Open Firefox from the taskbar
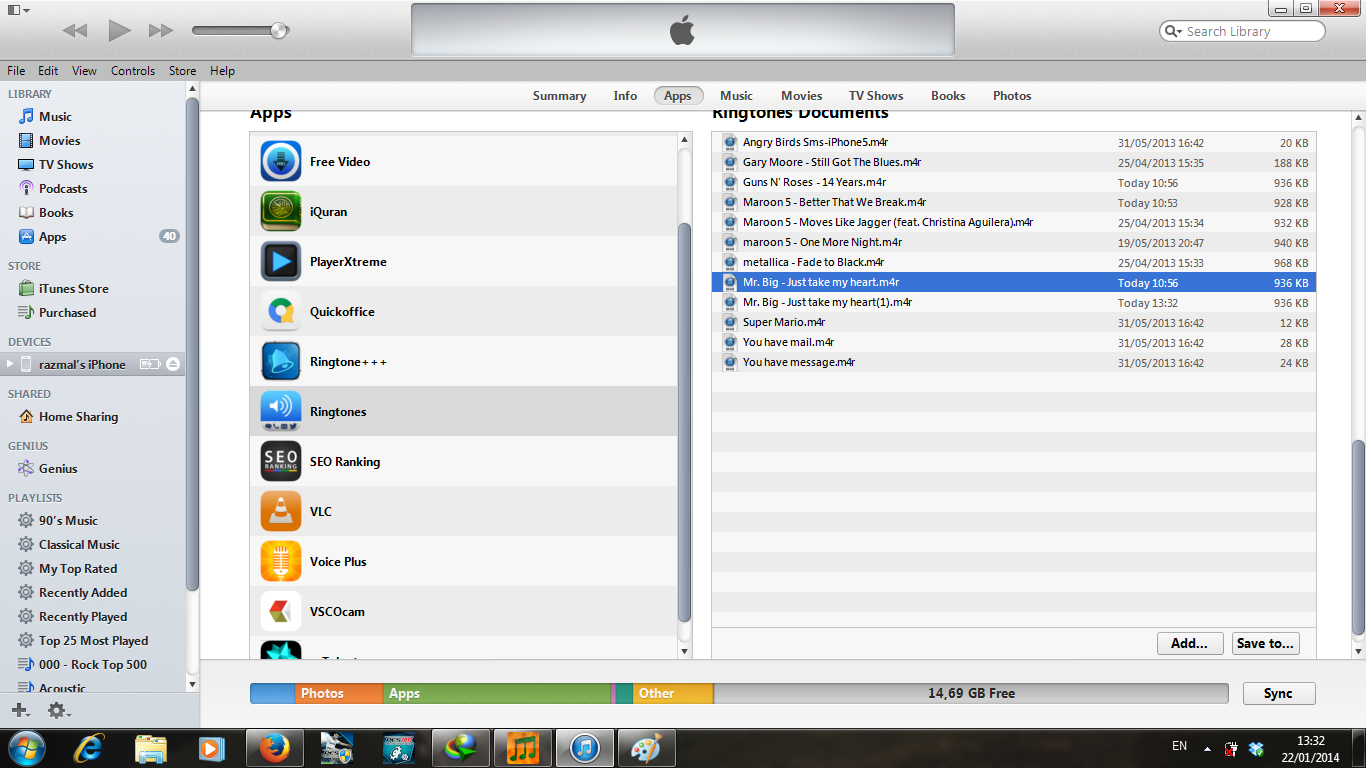 [x=275, y=747]
